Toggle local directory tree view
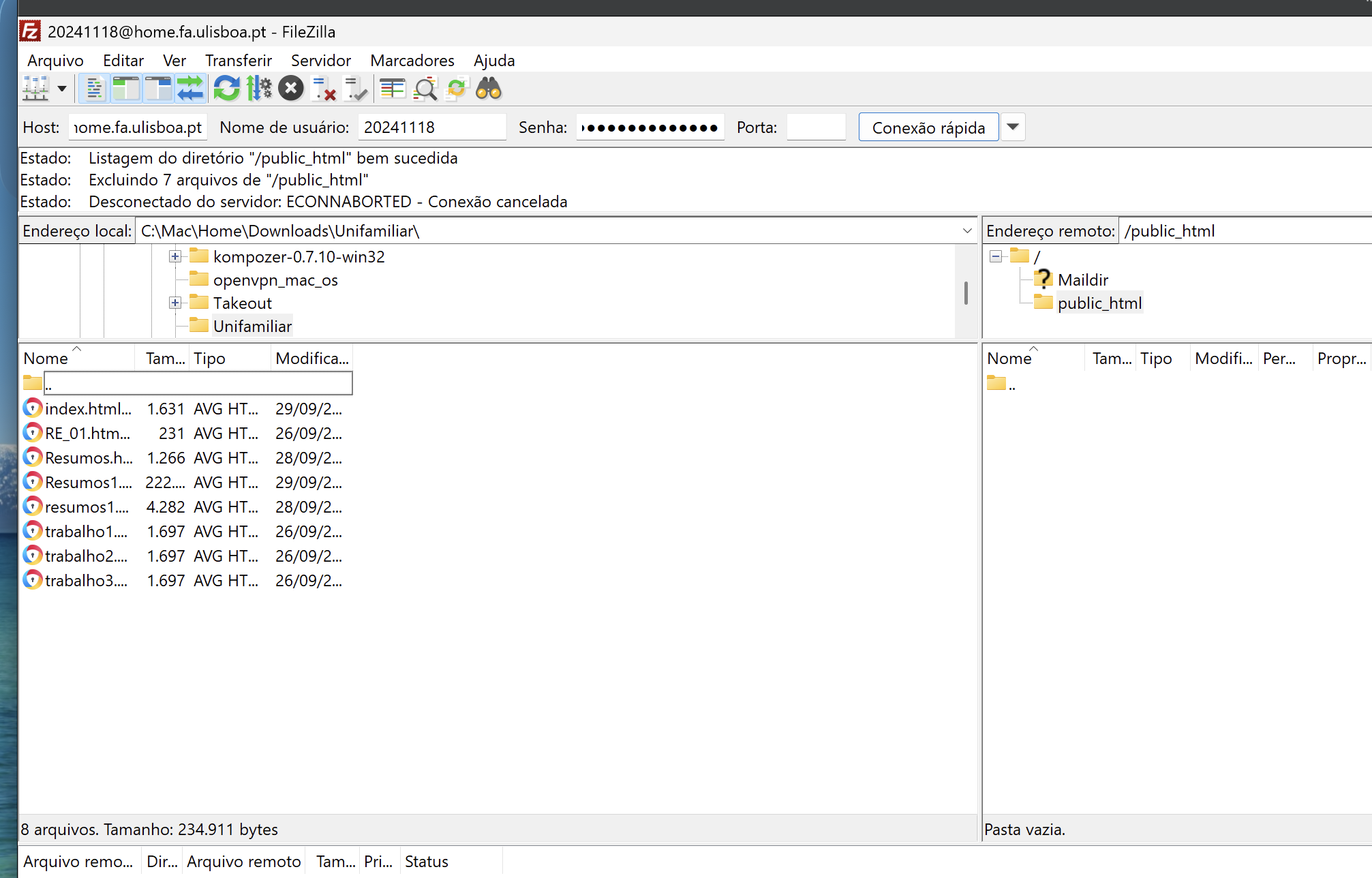This screenshot has height=878, width=1372. pyautogui.click(x=126, y=89)
